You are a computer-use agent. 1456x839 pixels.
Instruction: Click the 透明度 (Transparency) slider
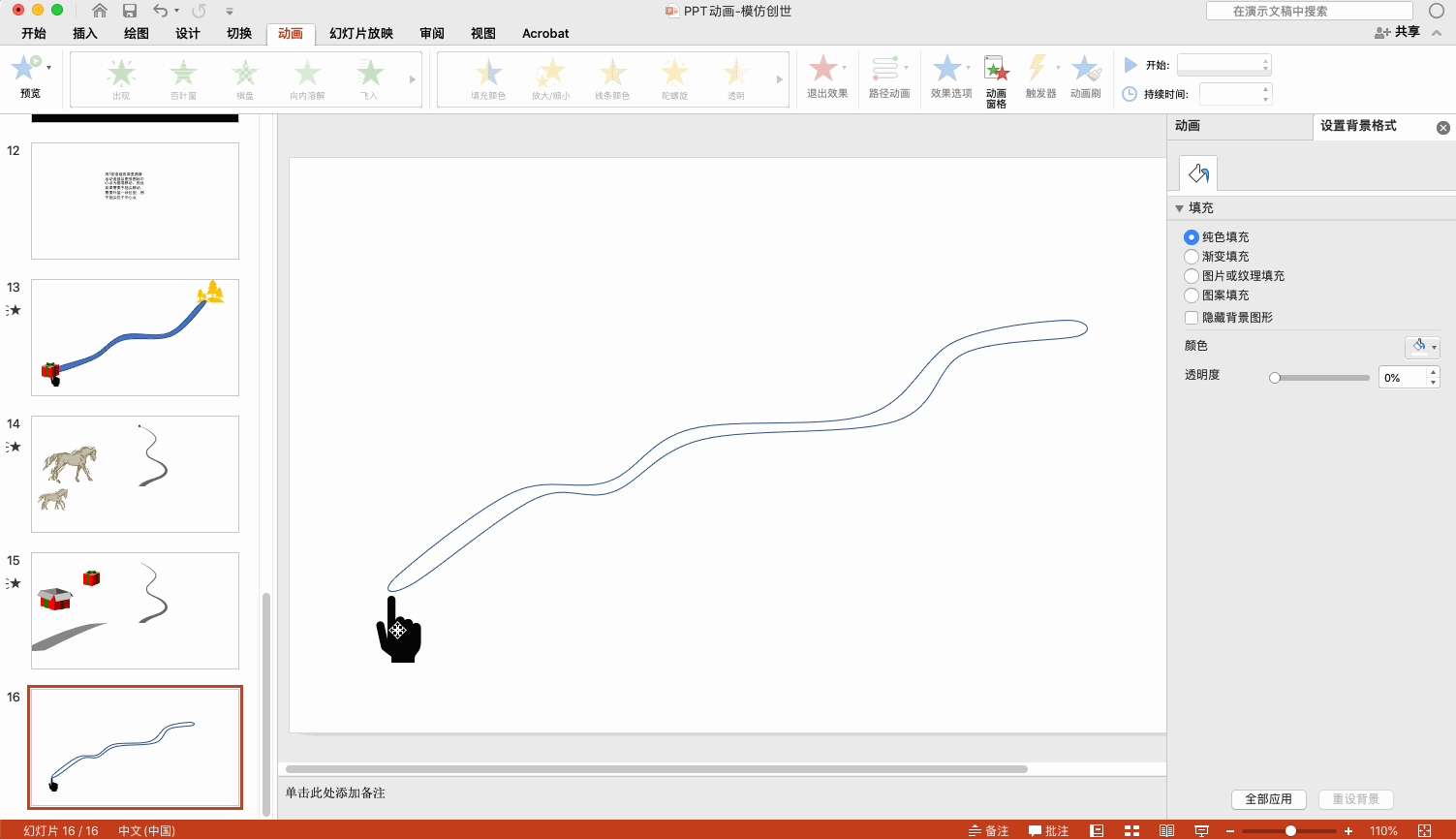(1321, 378)
